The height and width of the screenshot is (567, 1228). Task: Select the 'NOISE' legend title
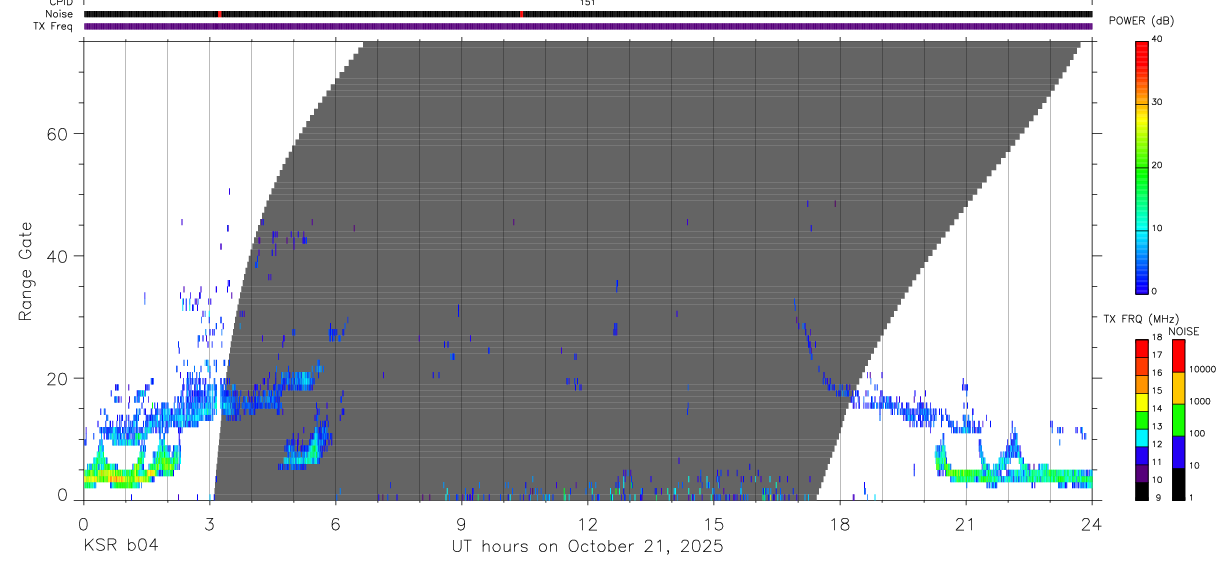click(1183, 331)
